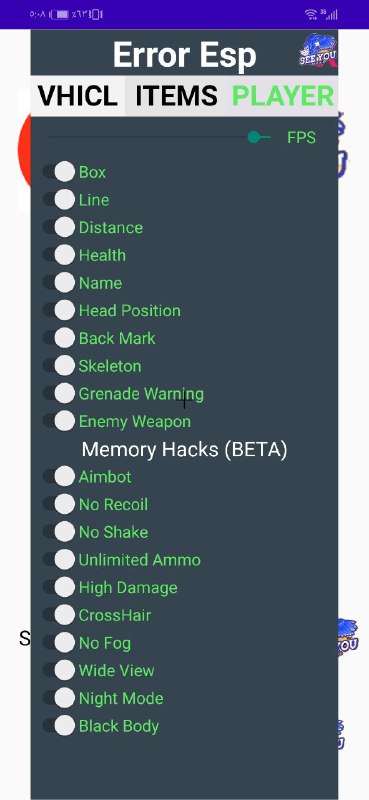Turn on Grenade Warning toggle
This screenshot has width=369, height=800.
(x=58, y=393)
